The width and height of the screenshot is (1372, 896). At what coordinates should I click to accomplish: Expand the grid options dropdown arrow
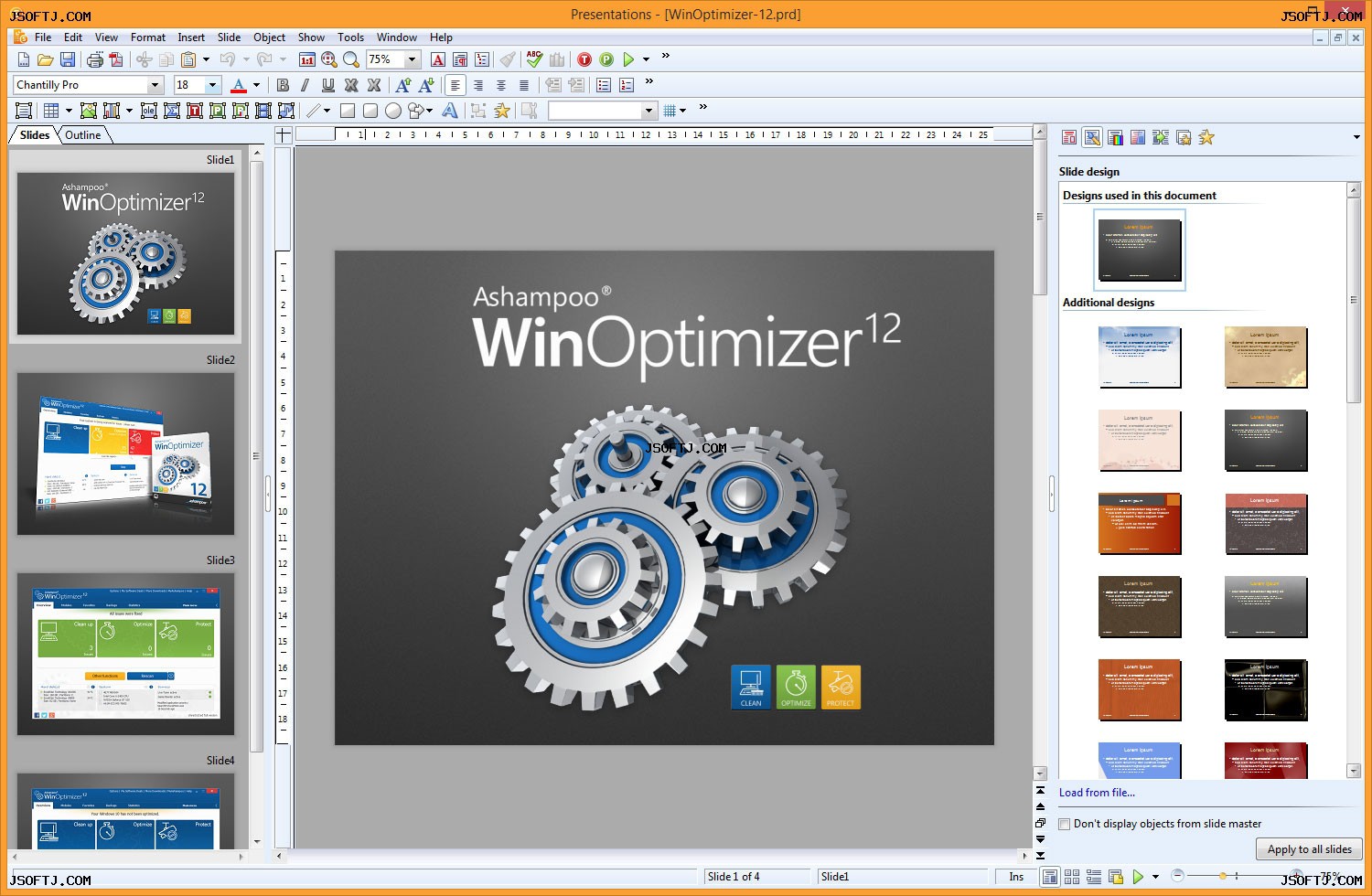[x=683, y=111]
